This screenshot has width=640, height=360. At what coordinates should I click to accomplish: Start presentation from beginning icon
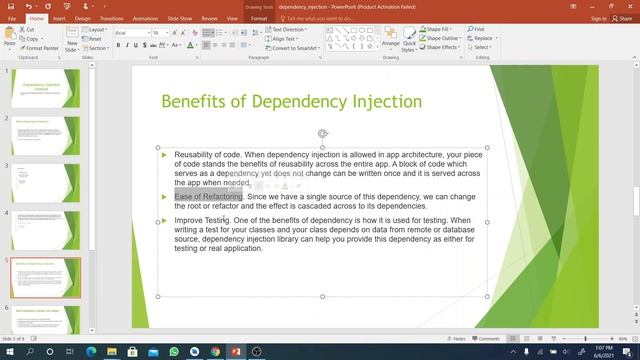tap(67, 7)
